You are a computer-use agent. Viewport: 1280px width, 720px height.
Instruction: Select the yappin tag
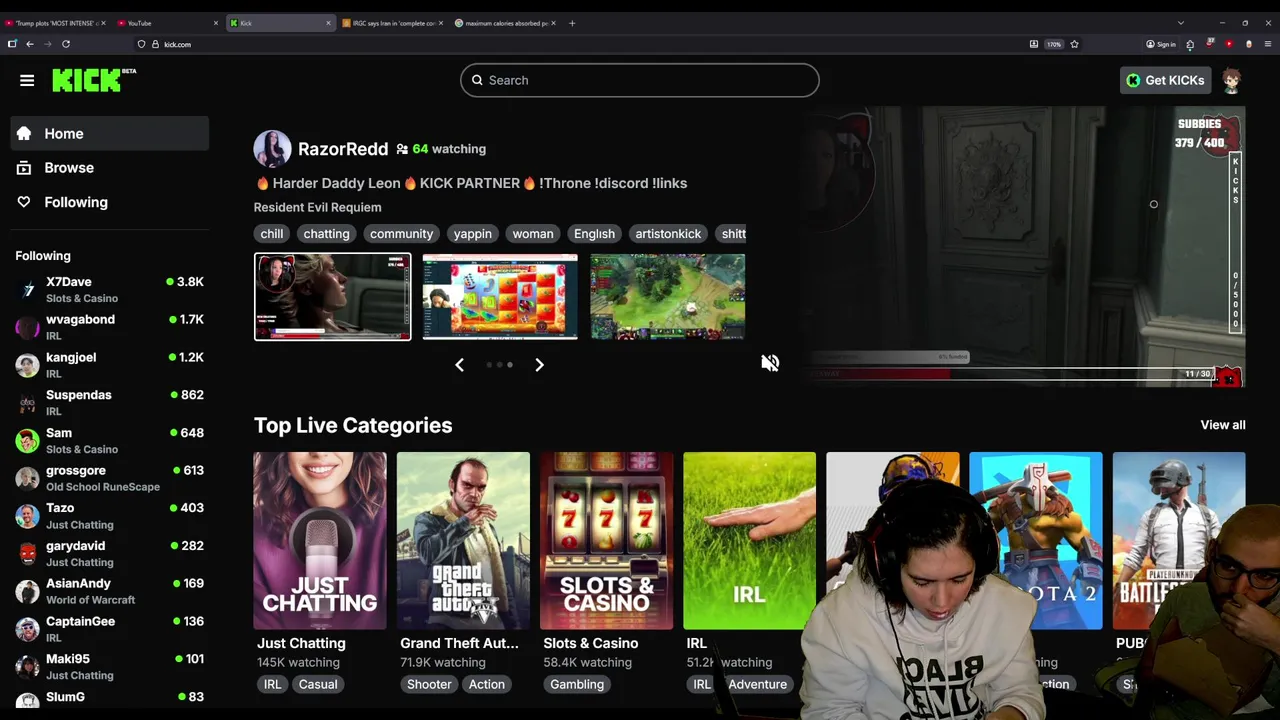click(472, 234)
